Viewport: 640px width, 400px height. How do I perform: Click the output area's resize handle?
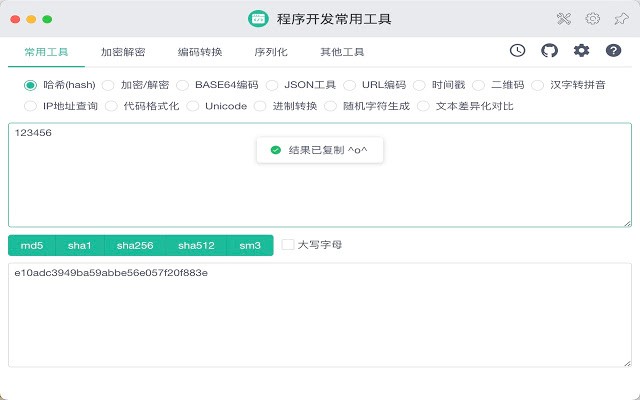[628, 363]
